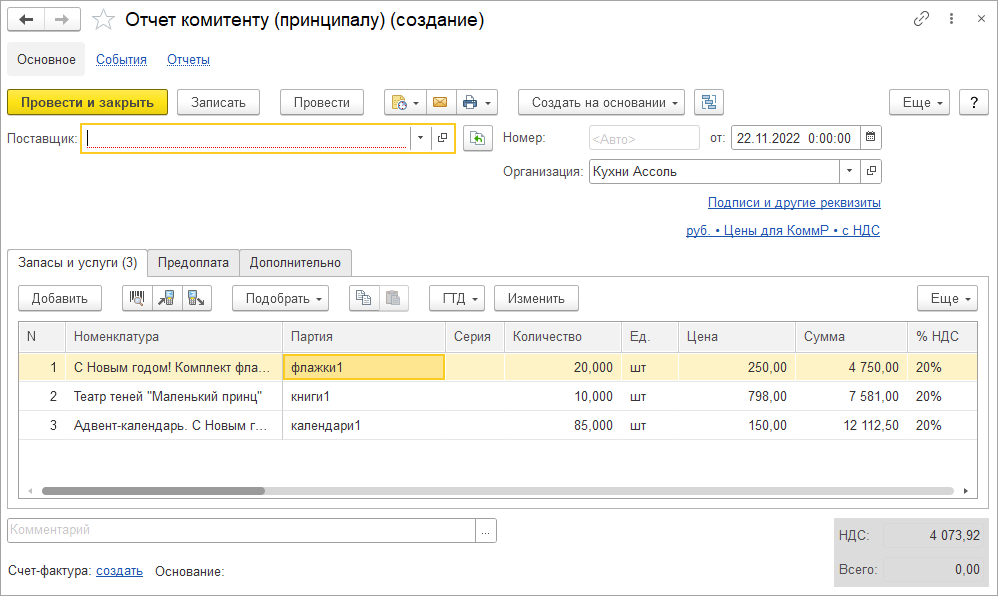This screenshot has height=596, width=998.
Task: Open the Дополнительно tab
Action: point(295,263)
